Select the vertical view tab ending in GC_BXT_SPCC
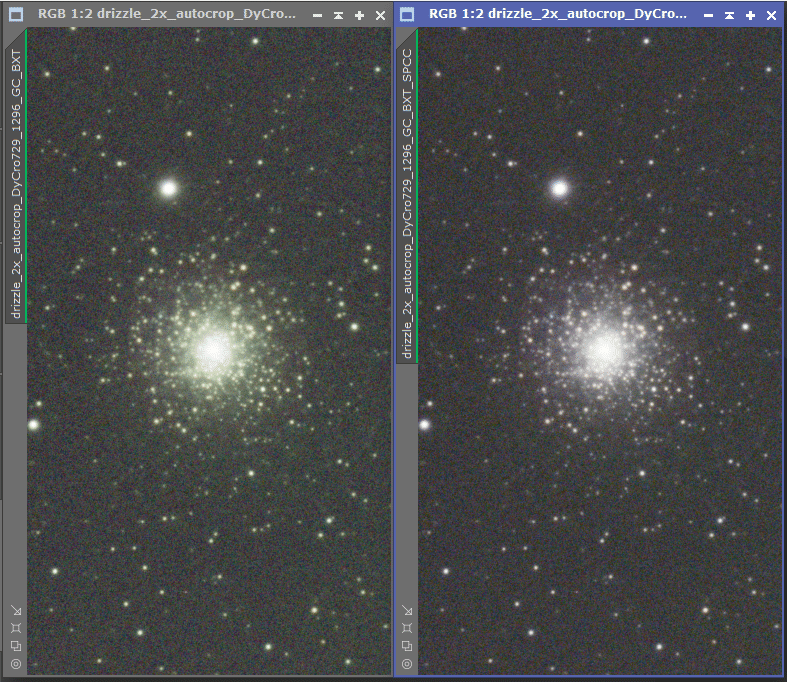This screenshot has width=787, height=682. click(407, 203)
